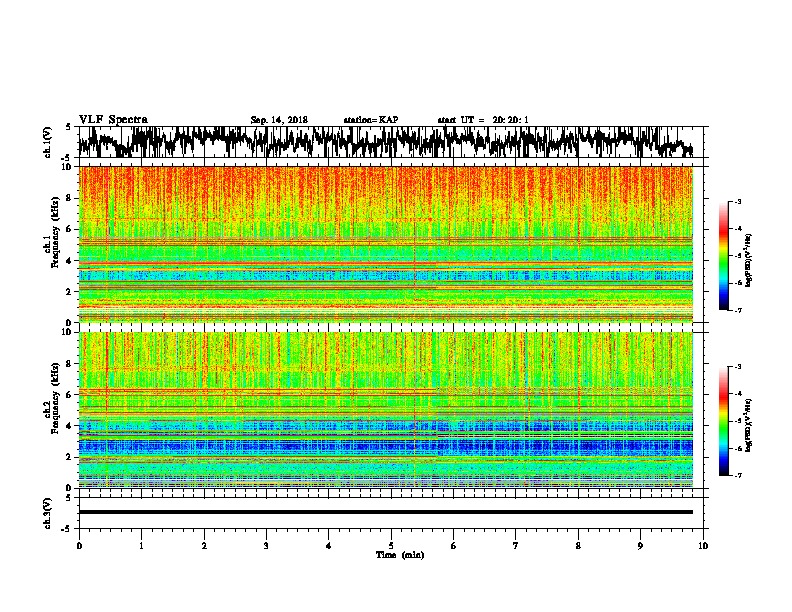Image resolution: width=792 pixels, height=612 pixels.
Task: Click the station=KAP label
Action: 371,120
